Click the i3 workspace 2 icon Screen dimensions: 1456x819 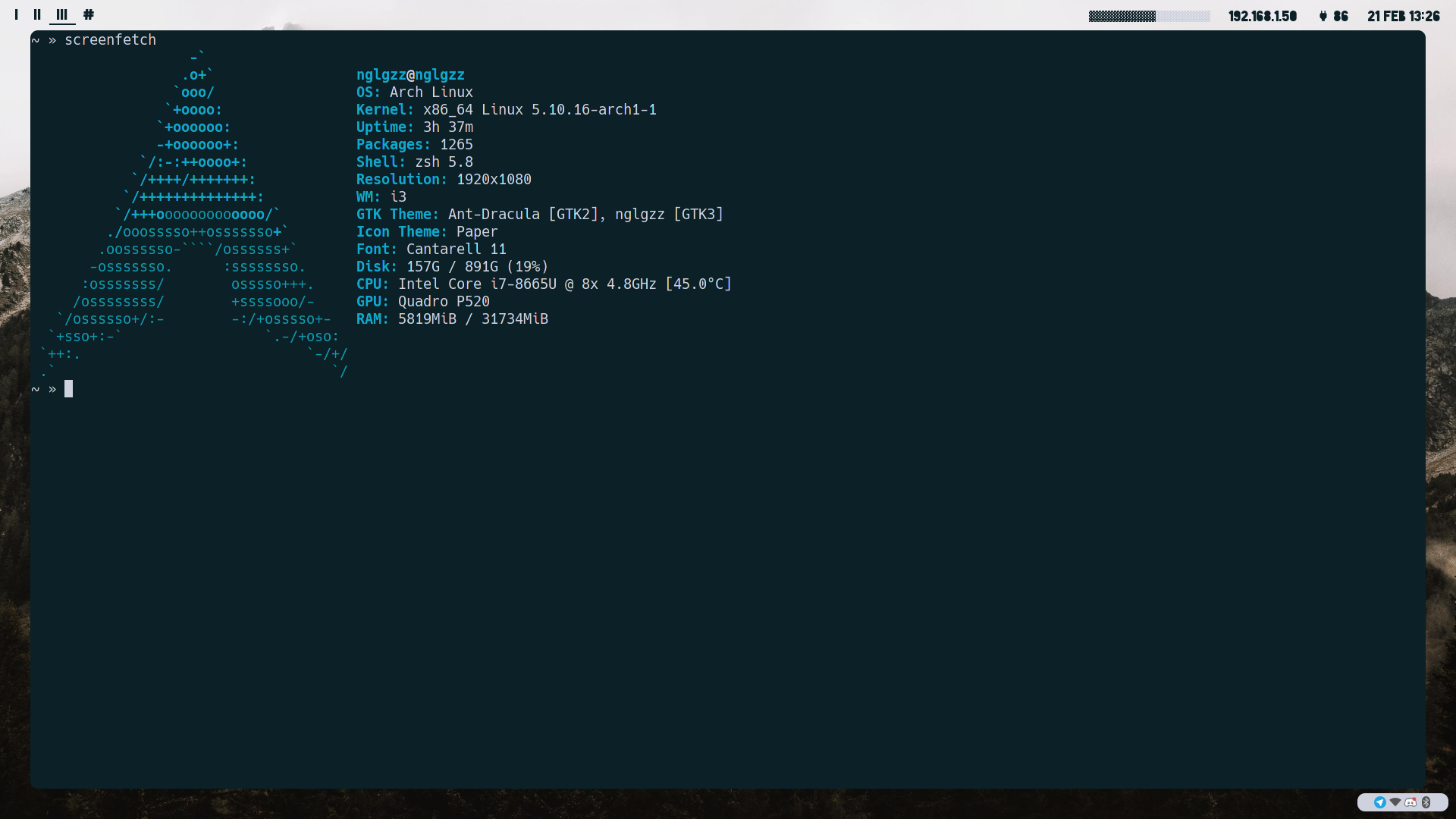(37, 14)
